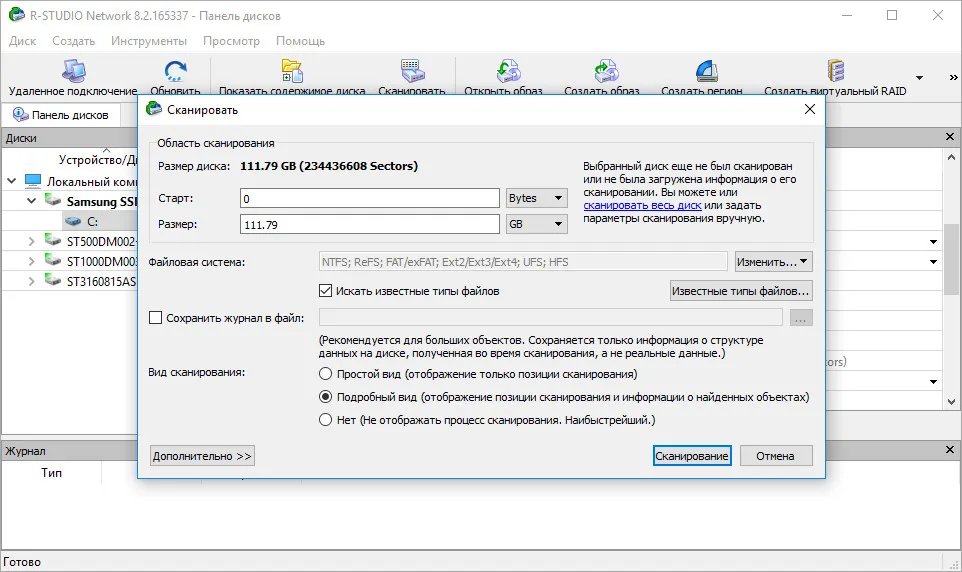The width and height of the screenshot is (962, 572).
Task: Click the Размер input field
Action: [x=370, y=224]
